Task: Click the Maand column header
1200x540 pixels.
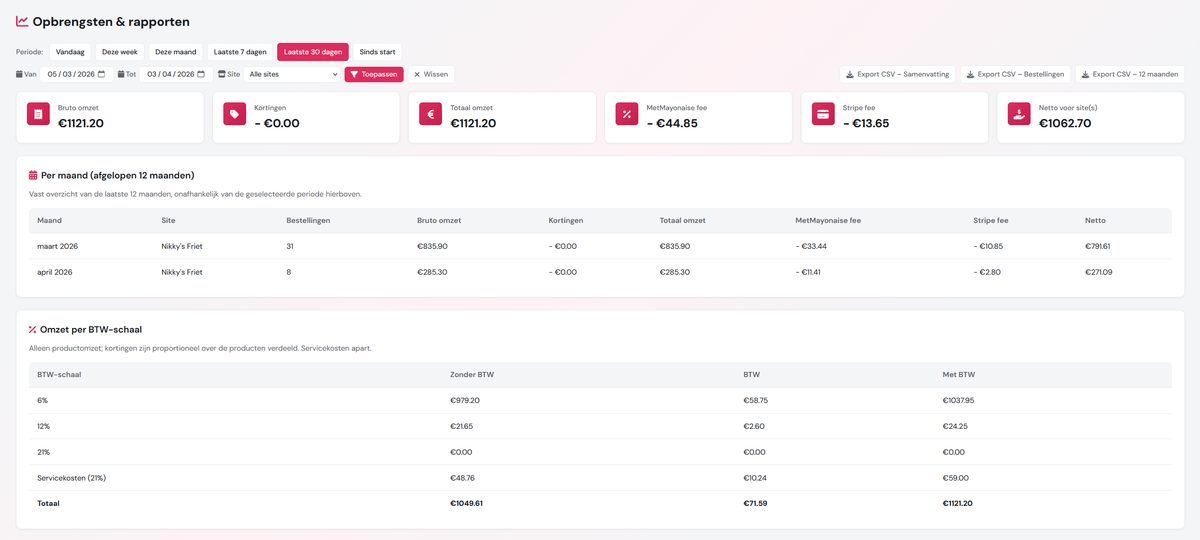Action: click(x=49, y=220)
